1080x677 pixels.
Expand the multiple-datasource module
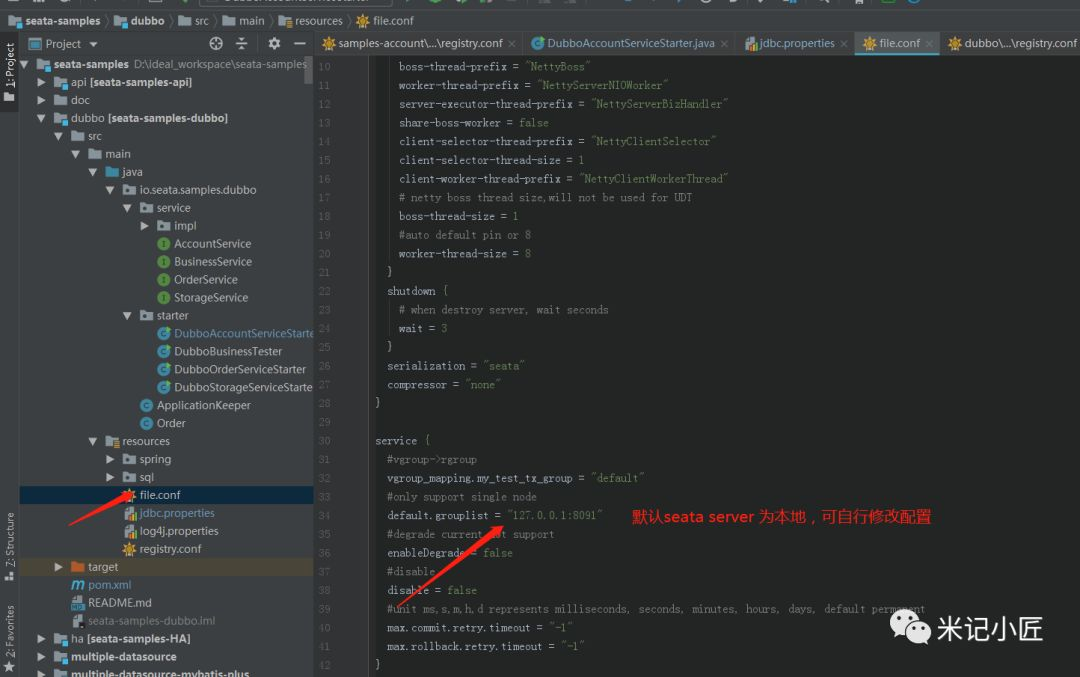coord(41,656)
